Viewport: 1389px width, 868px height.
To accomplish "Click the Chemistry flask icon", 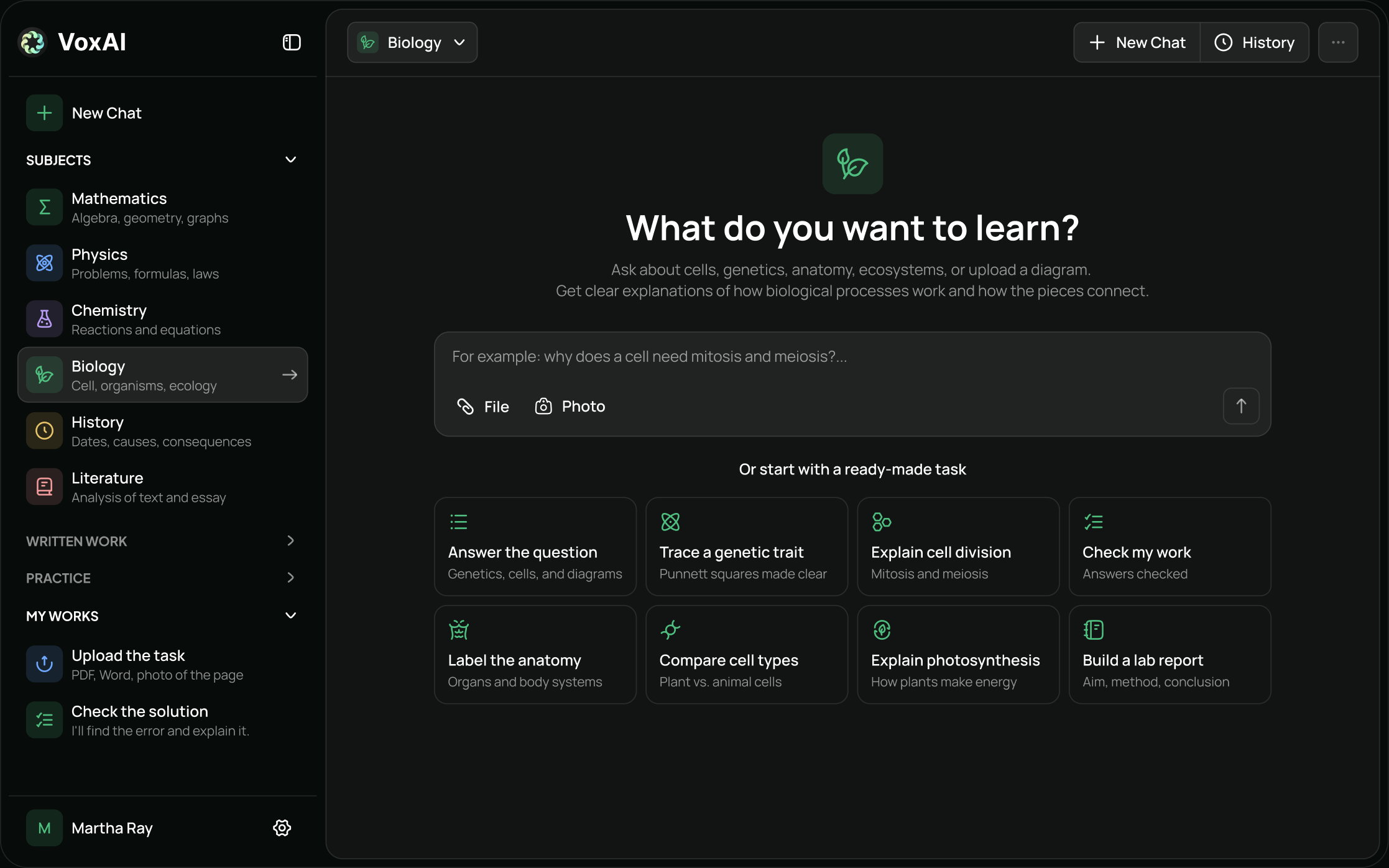I will click(x=45, y=319).
